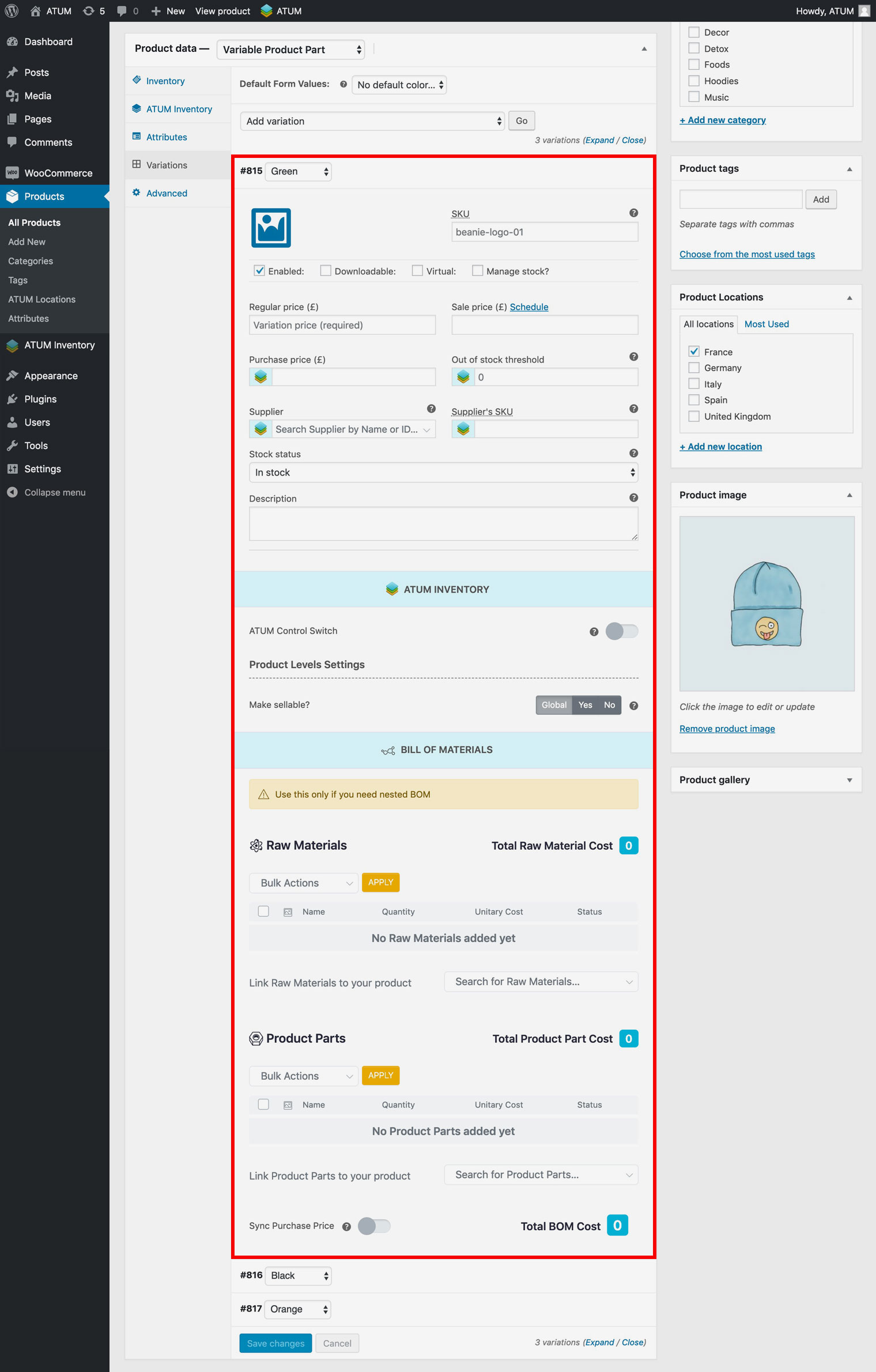Screen dimensions: 876x1372
Task: Click ATUM icon beside Supplier search
Action: [x=260, y=429]
